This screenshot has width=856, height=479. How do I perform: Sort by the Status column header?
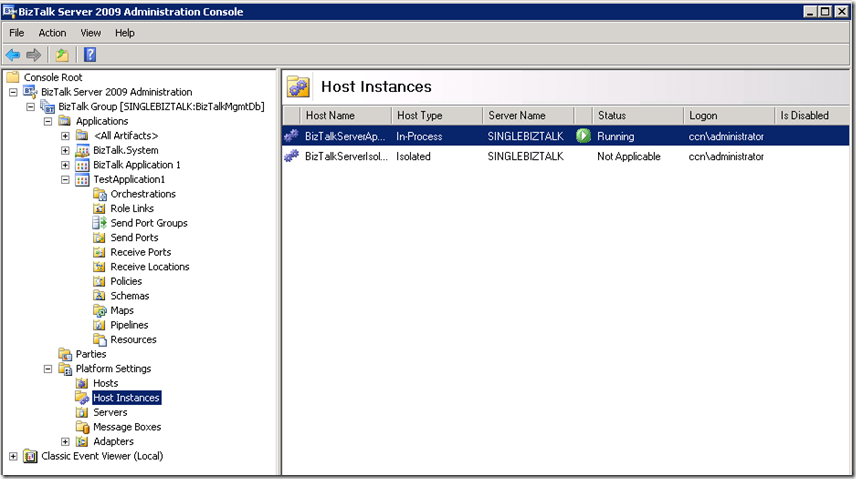coord(638,115)
